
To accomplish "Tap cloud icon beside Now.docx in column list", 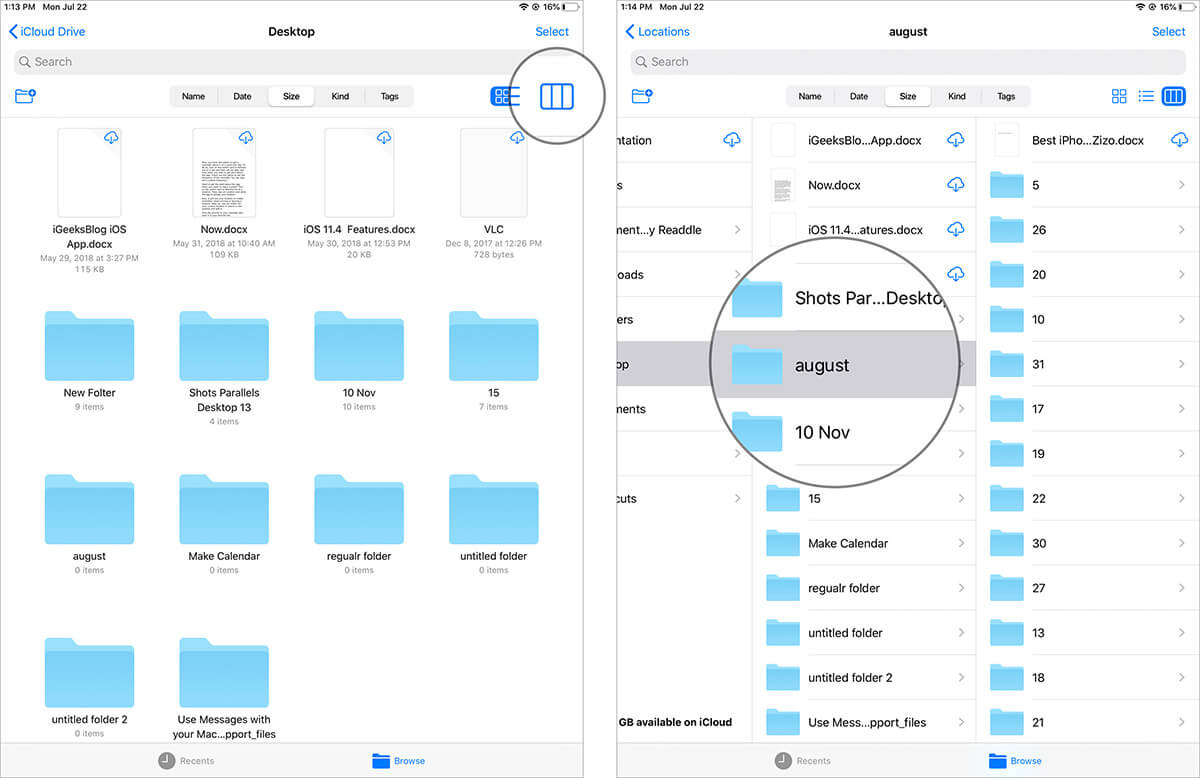I will coord(956,185).
